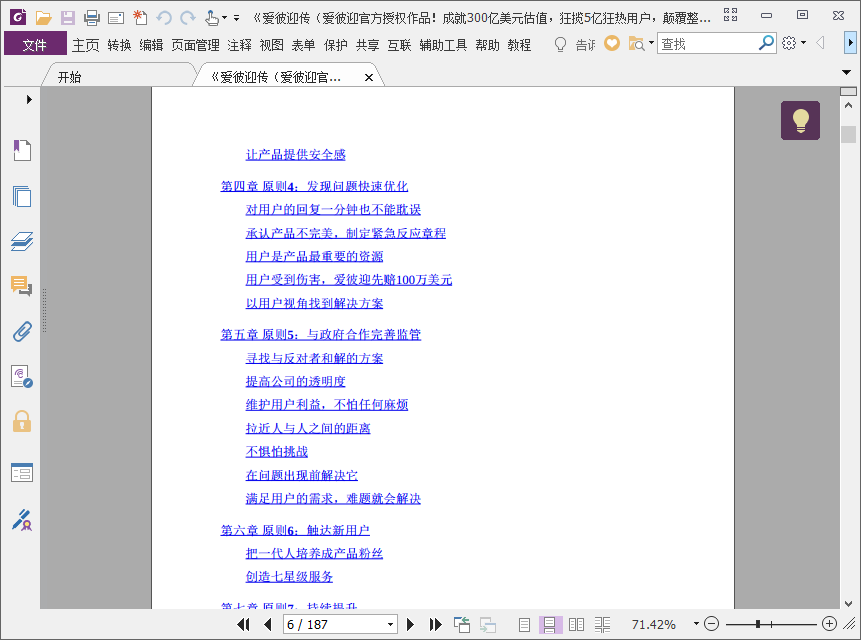The width and height of the screenshot is (861, 640).
Task: Expand ribbon right scroll arrow
Action: 850,43
